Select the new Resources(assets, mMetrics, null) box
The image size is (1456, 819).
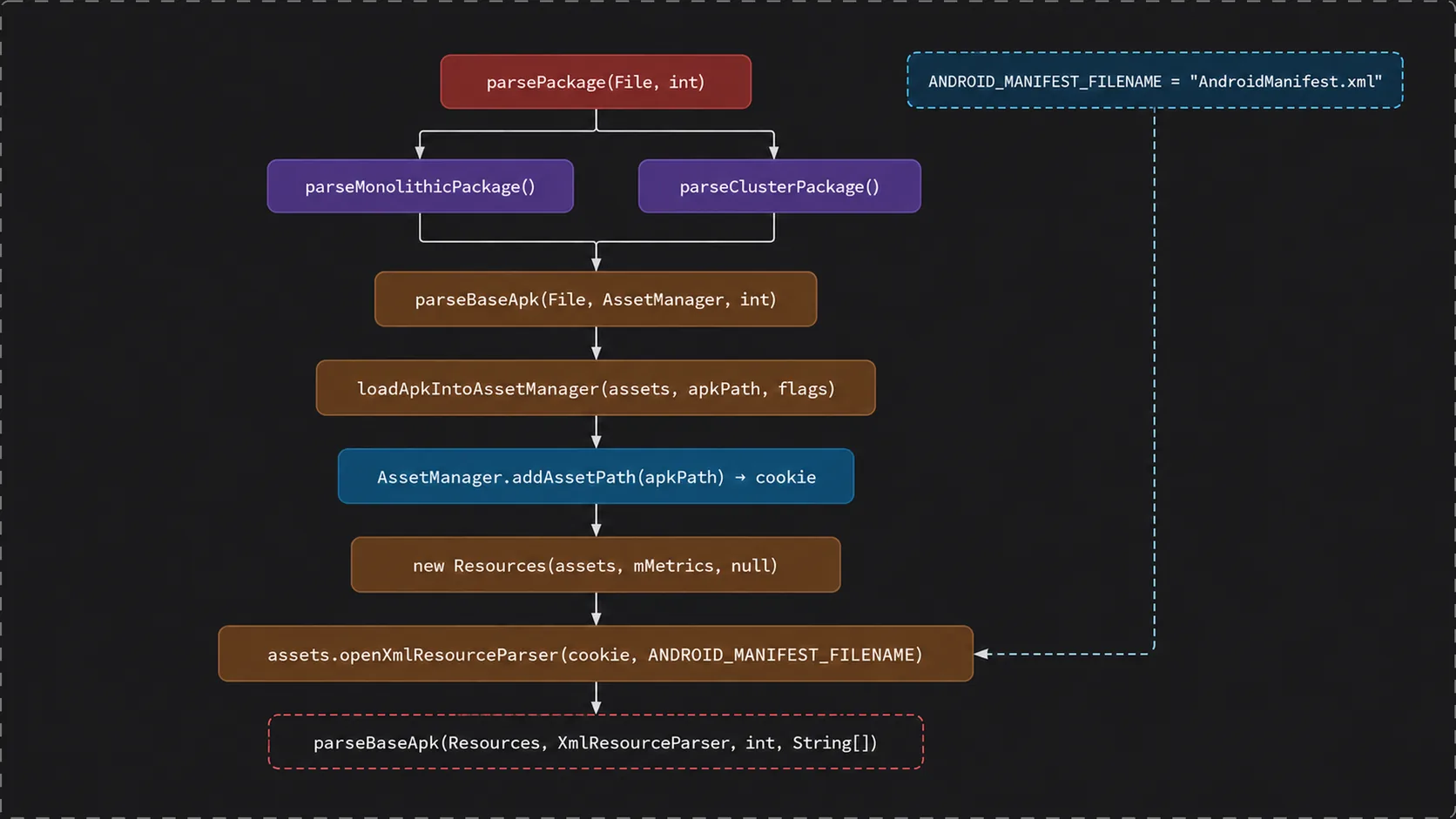click(596, 565)
